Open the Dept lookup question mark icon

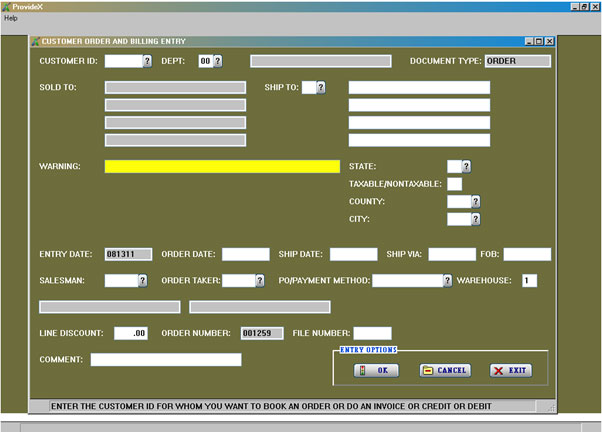coord(218,61)
